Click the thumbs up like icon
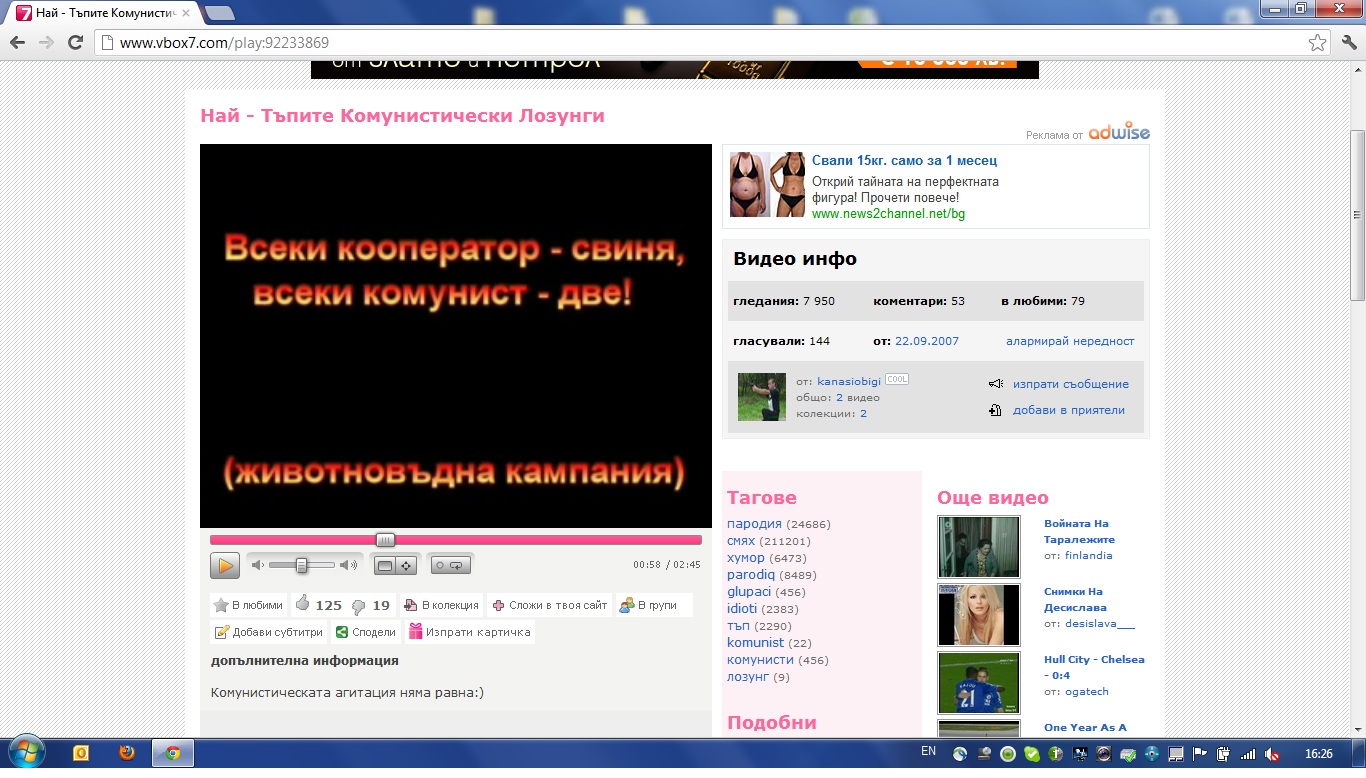The image size is (1366, 778). click(x=303, y=604)
